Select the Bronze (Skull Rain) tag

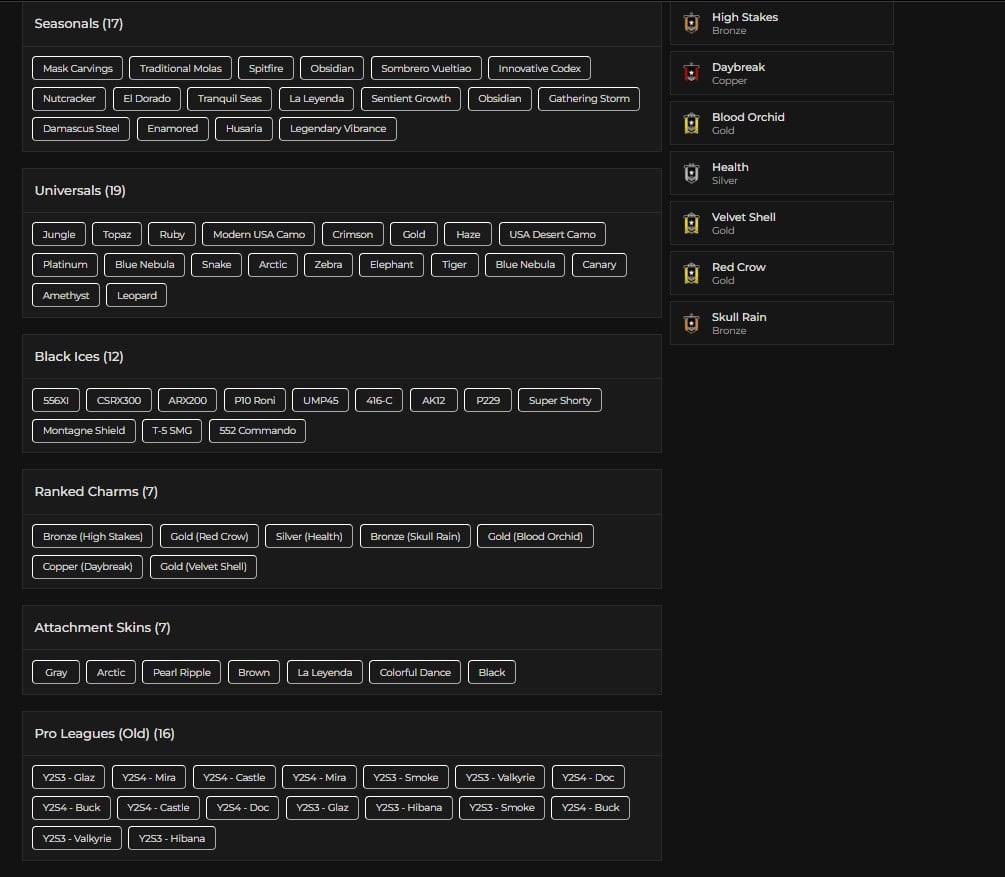(415, 536)
